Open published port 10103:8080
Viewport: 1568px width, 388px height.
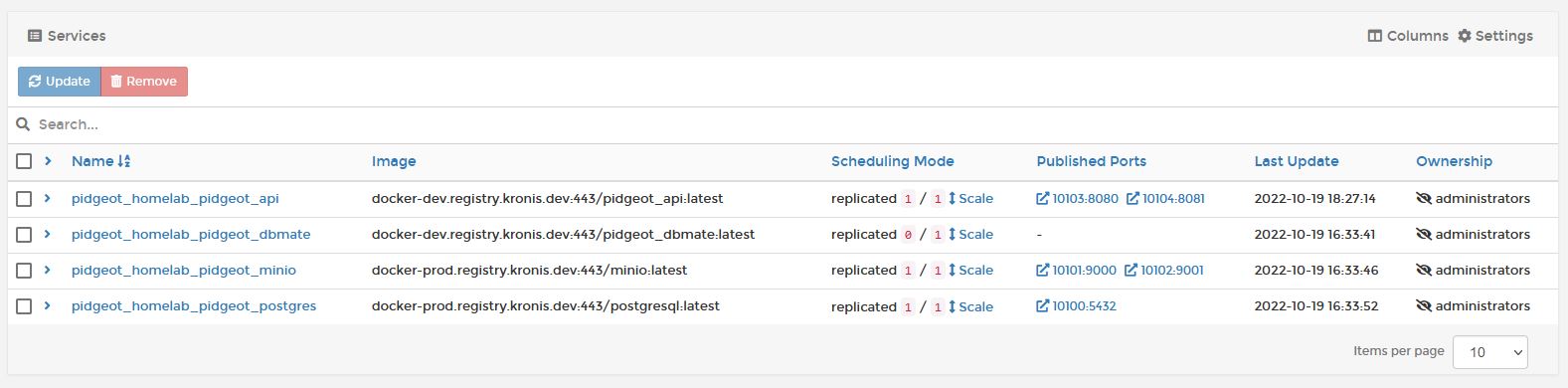pyautogui.click(x=1077, y=199)
